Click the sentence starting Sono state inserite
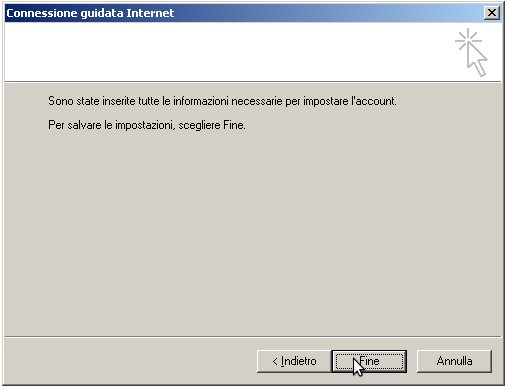This screenshot has width=508, height=390. pos(222,101)
